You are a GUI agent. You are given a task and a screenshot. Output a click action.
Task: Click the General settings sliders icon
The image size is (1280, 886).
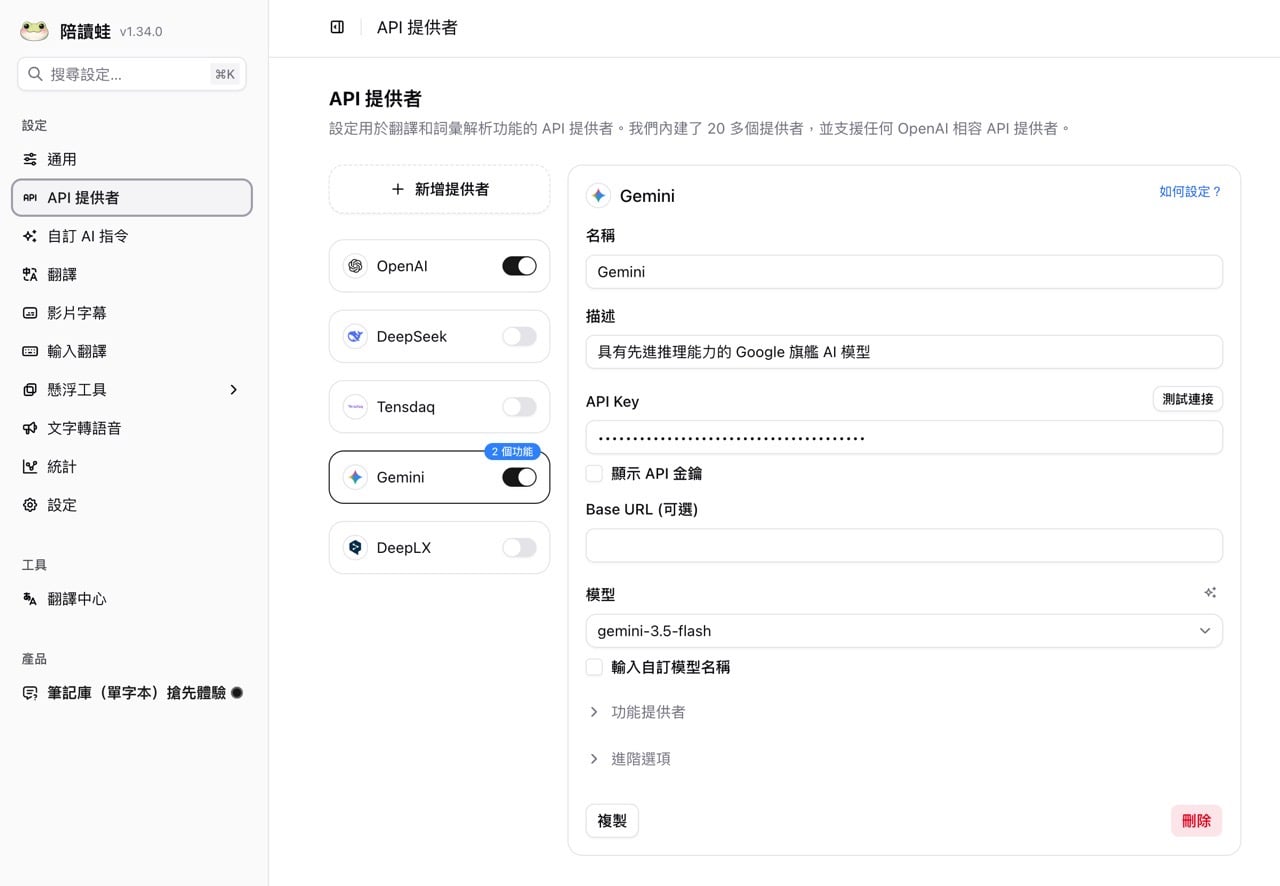[x=30, y=159]
